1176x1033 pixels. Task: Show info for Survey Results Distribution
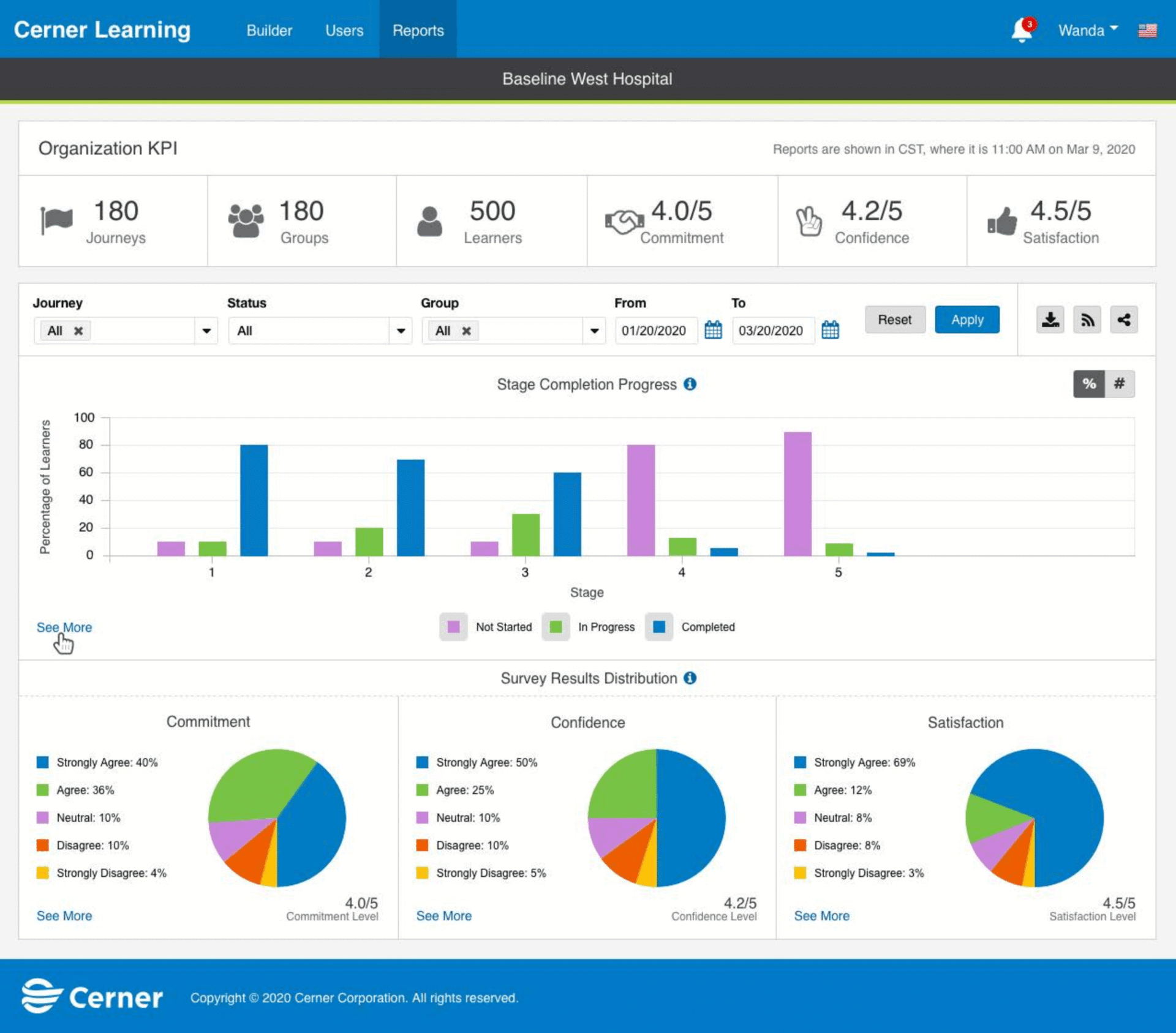[690, 678]
